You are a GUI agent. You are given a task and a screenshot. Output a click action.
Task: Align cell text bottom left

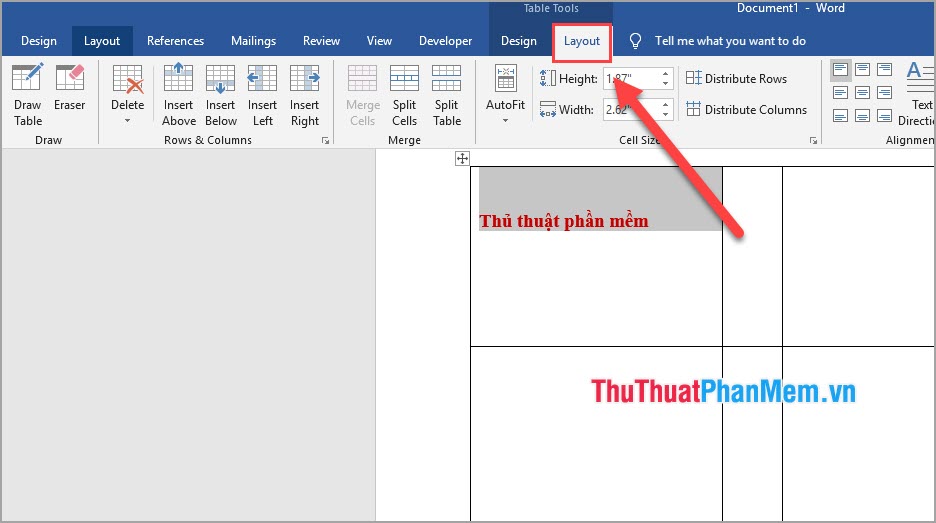[840, 116]
